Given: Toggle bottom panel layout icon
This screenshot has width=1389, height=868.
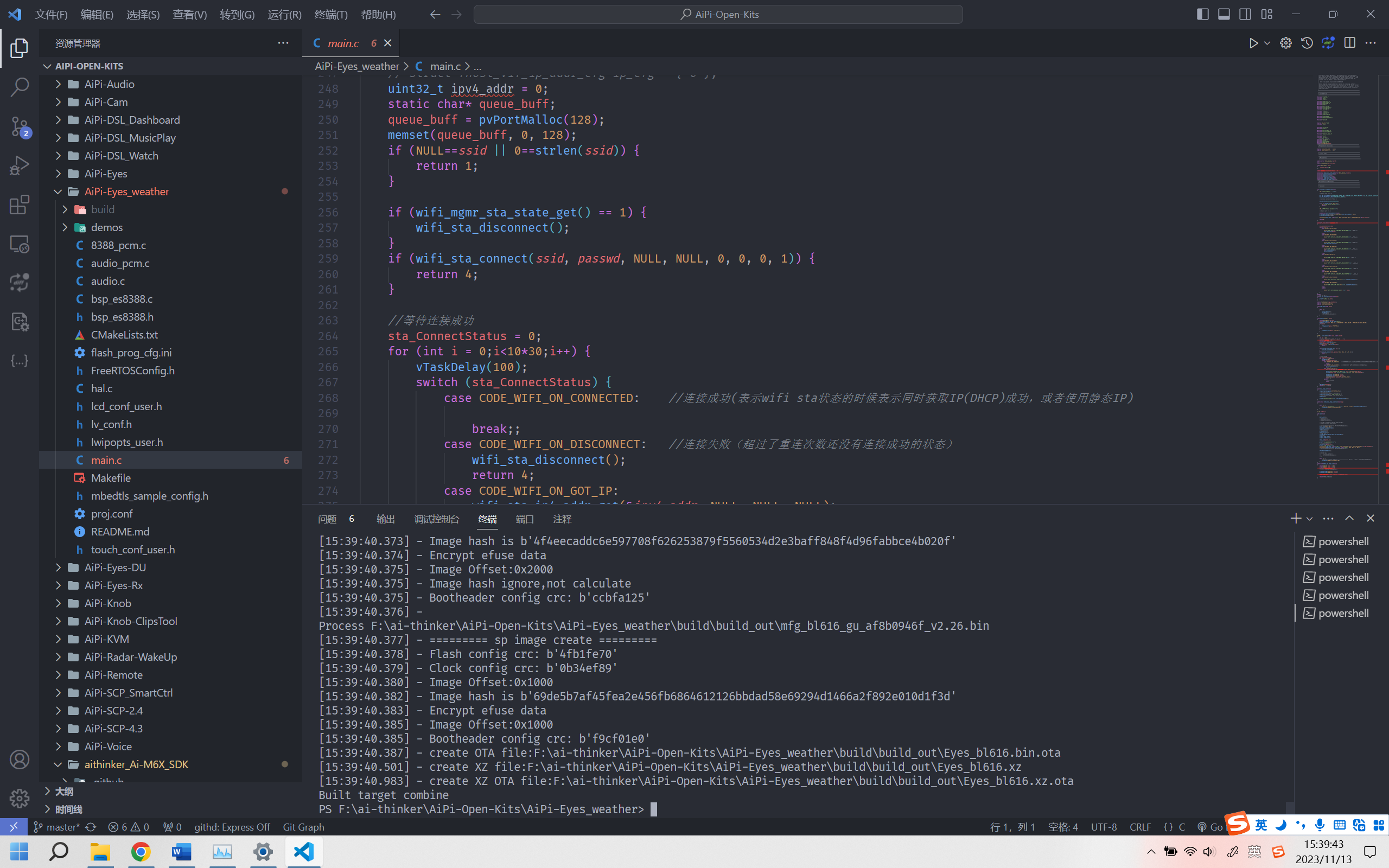Looking at the screenshot, I should [x=1224, y=14].
